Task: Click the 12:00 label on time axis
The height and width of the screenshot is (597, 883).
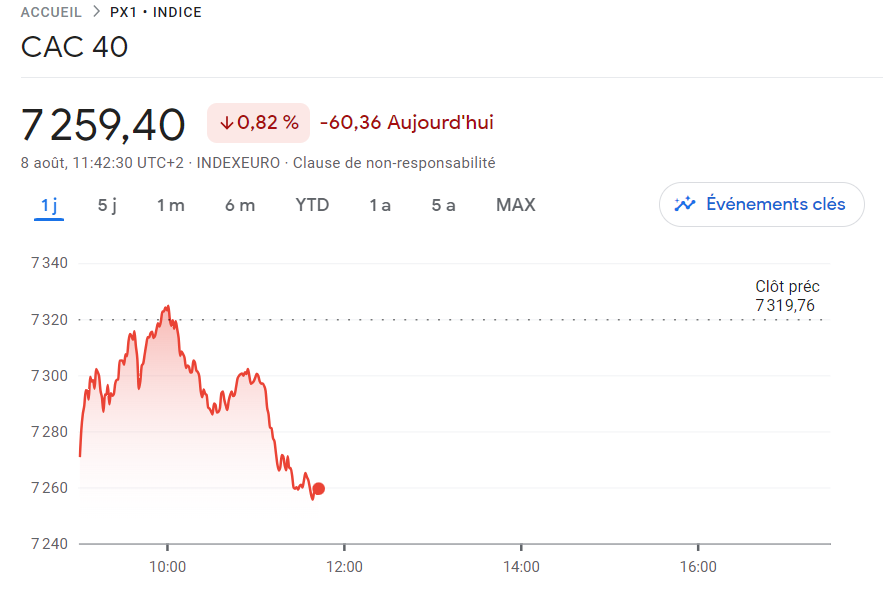Action: (344, 567)
